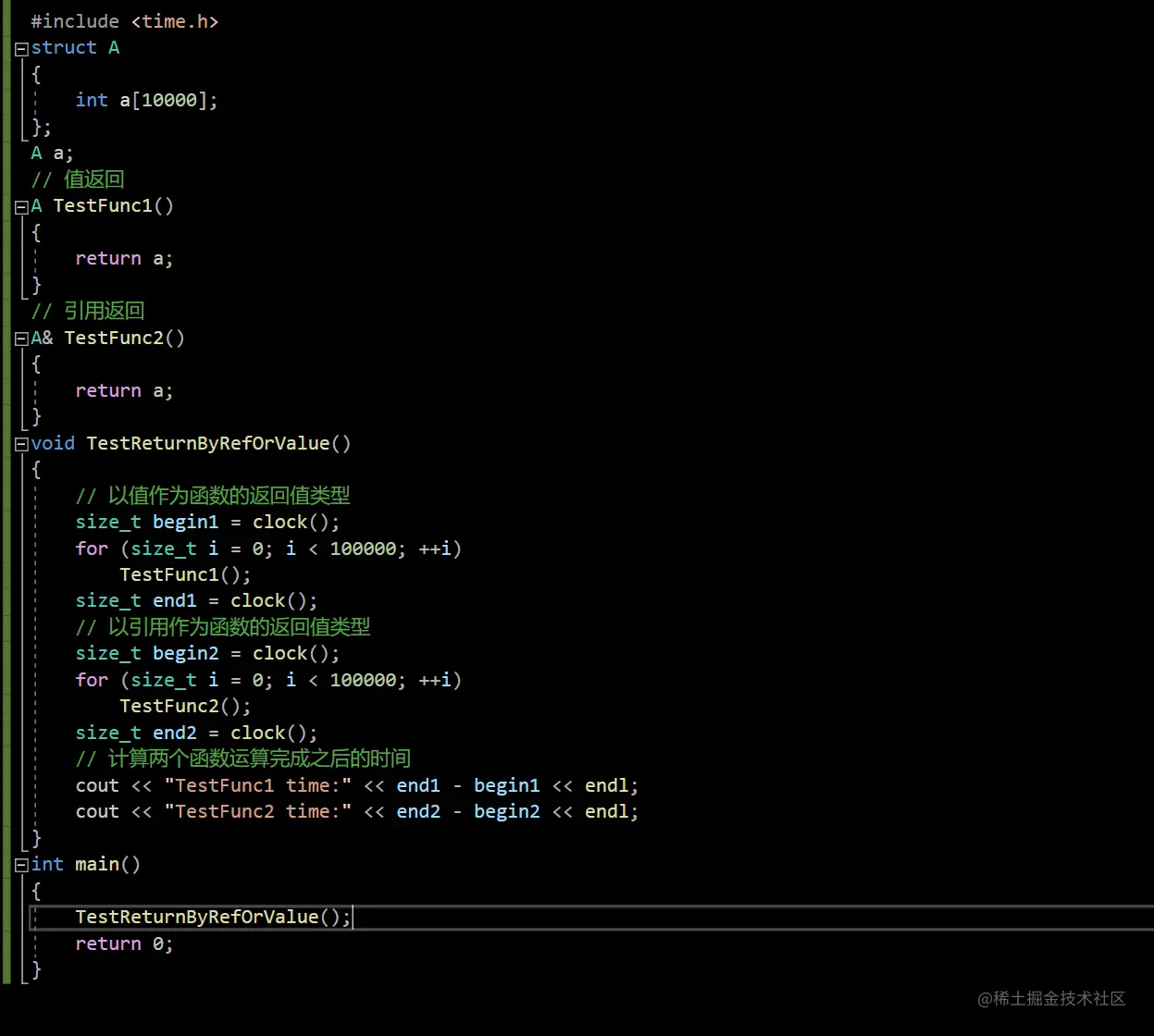The width and height of the screenshot is (1154, 1036).
Task: Collapse the TestFunc1 function block
Action: [21, 207]
